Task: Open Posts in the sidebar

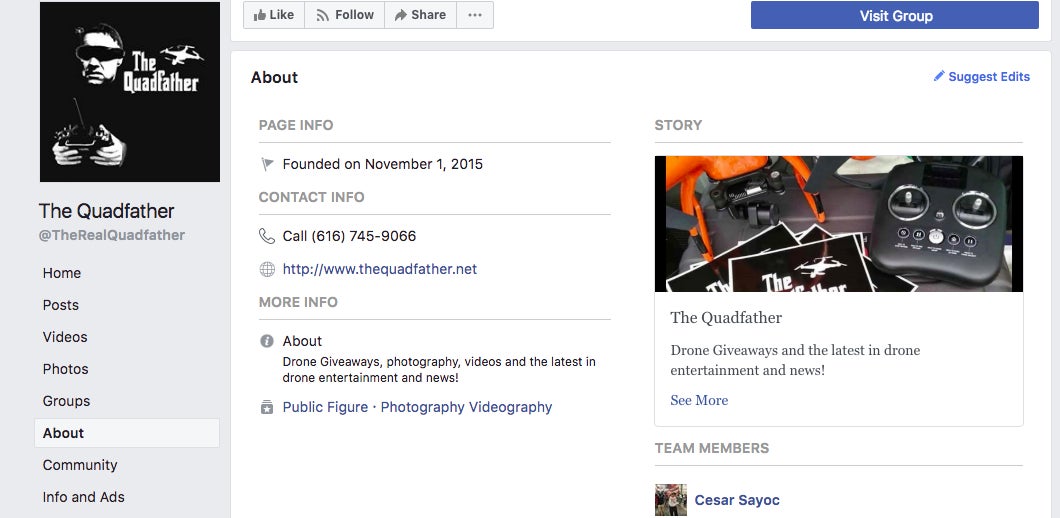Action: [61, 305]
